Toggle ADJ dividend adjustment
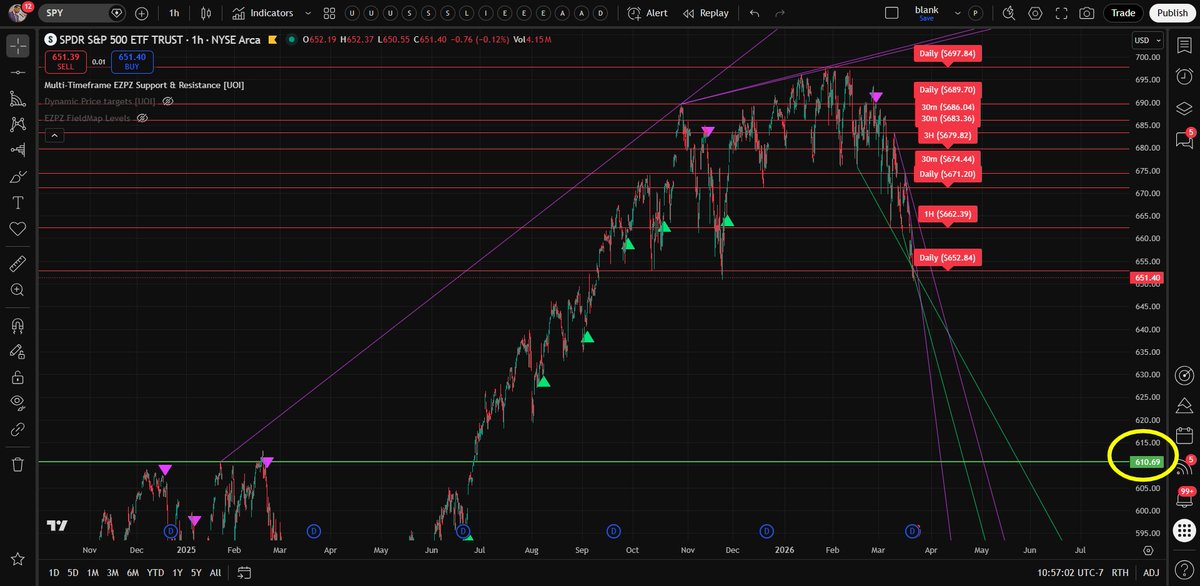Screen dimensions: 1200x586 pos(1152,573)
